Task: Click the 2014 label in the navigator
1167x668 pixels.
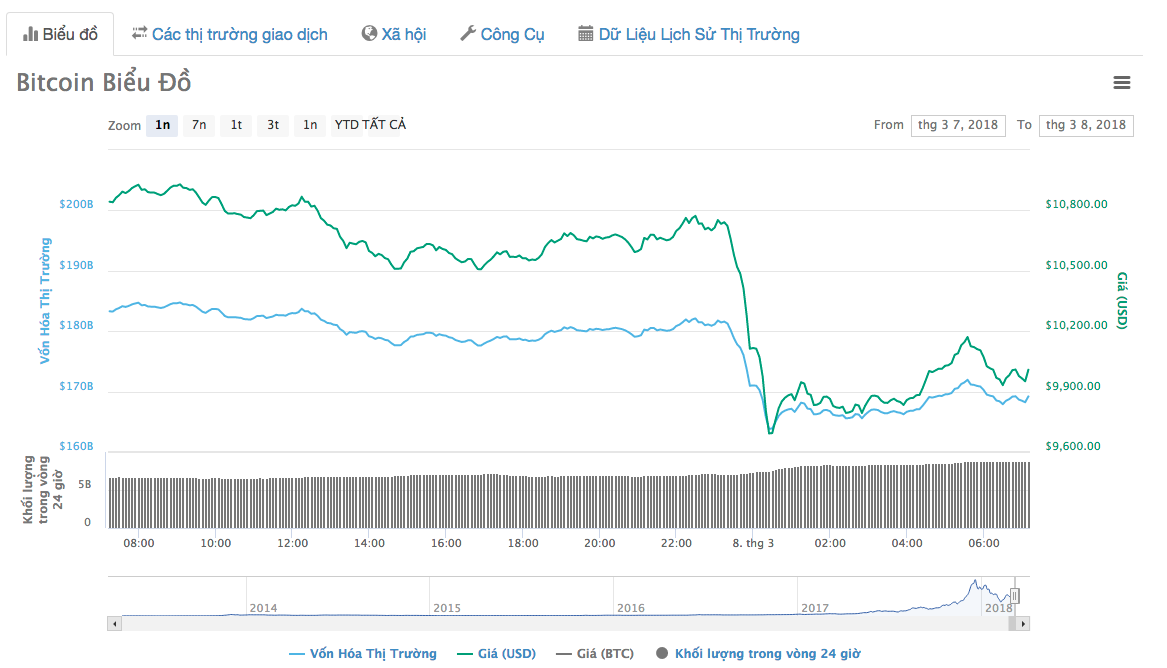Action: [x=263, y=608]
